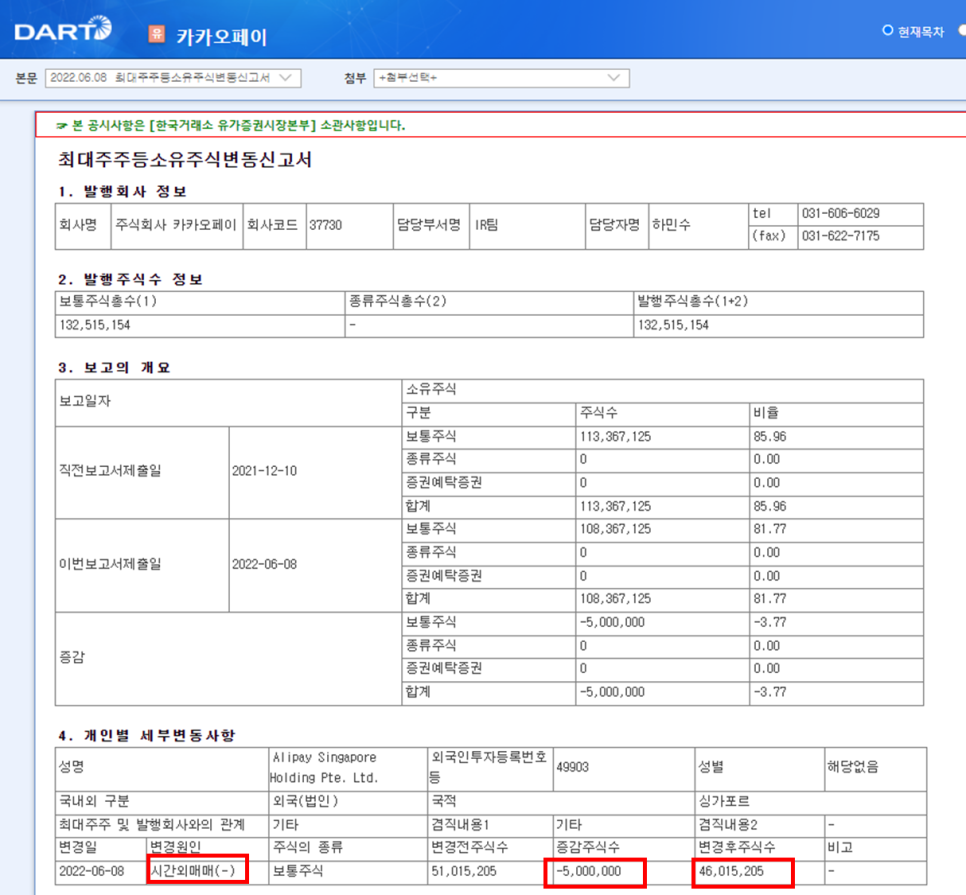The width and height of the screenshot is (966, 895).
Task: Click section heading 4. 개인별 세부변동사항
Action: (147, 735)
